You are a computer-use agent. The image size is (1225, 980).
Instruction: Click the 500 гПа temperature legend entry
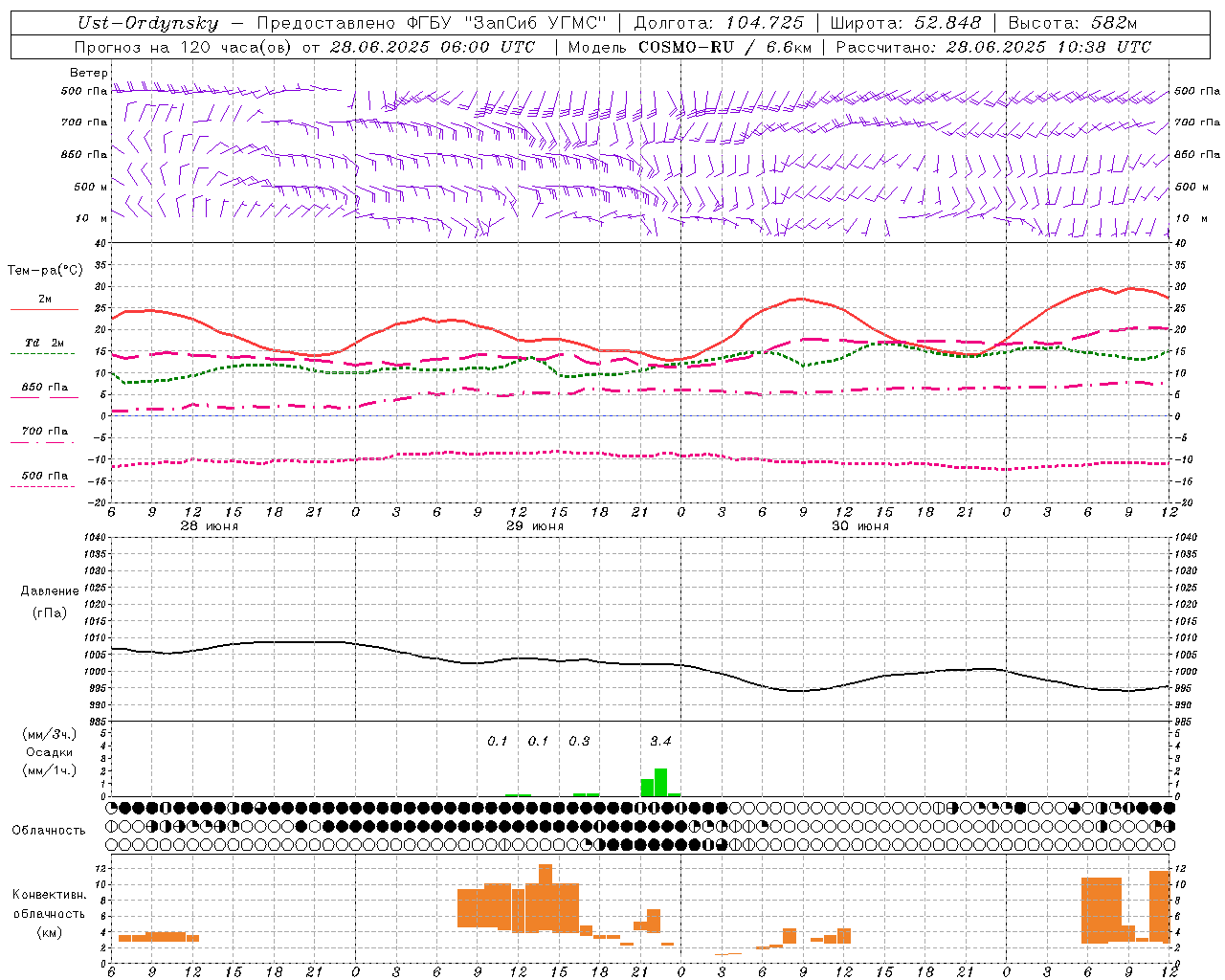point(44,475)
